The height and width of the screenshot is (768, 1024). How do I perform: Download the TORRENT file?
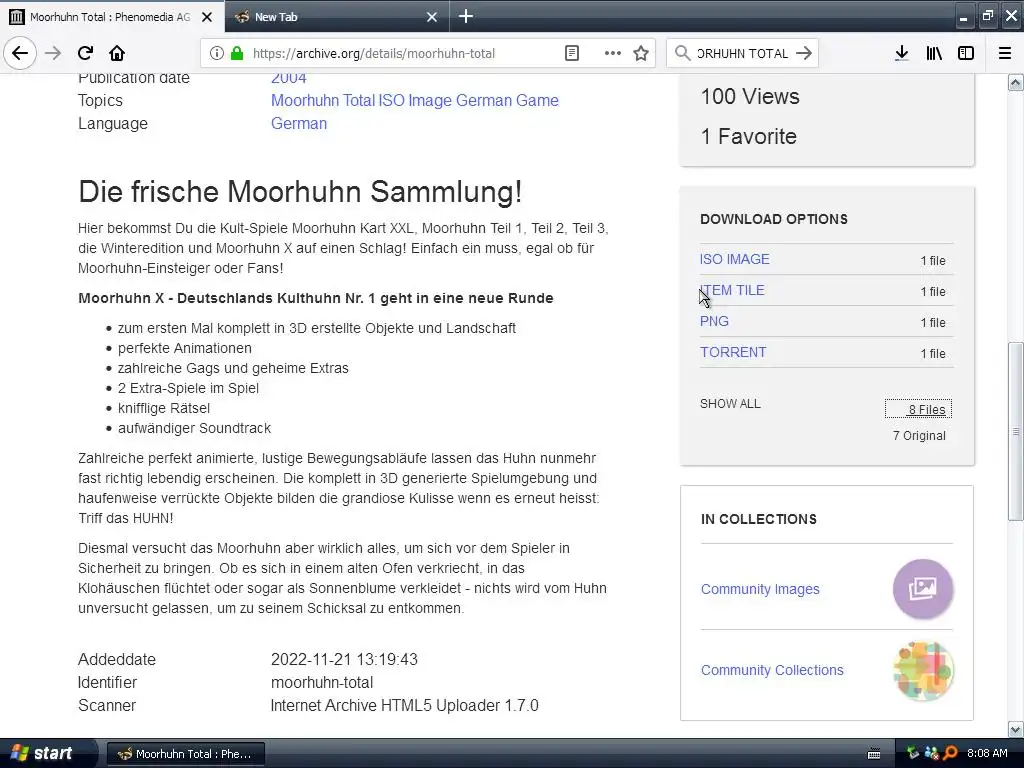(733, 352)
